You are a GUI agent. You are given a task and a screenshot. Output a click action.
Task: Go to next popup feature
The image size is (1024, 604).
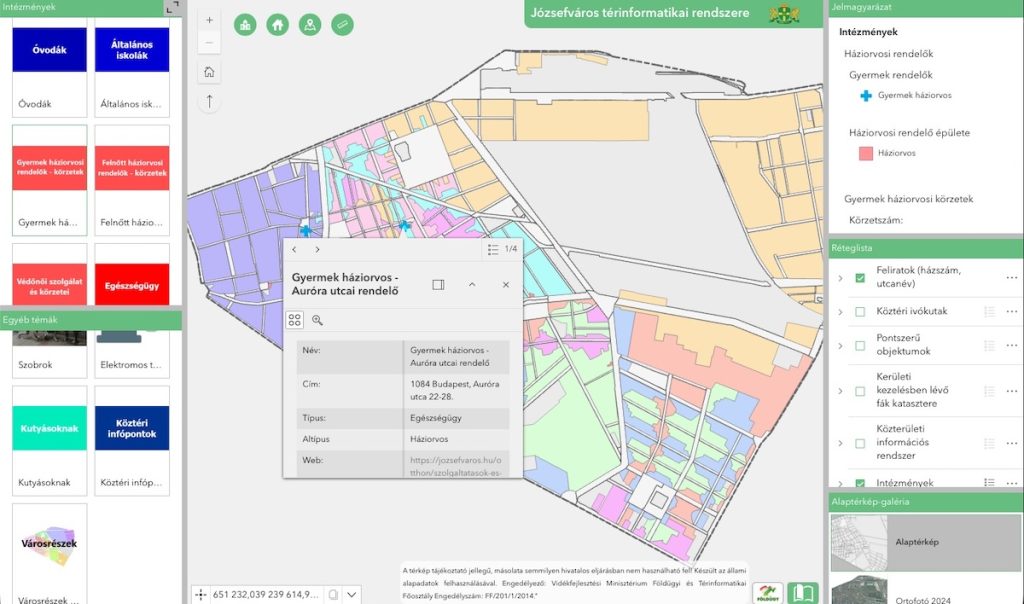pos(317,249)
